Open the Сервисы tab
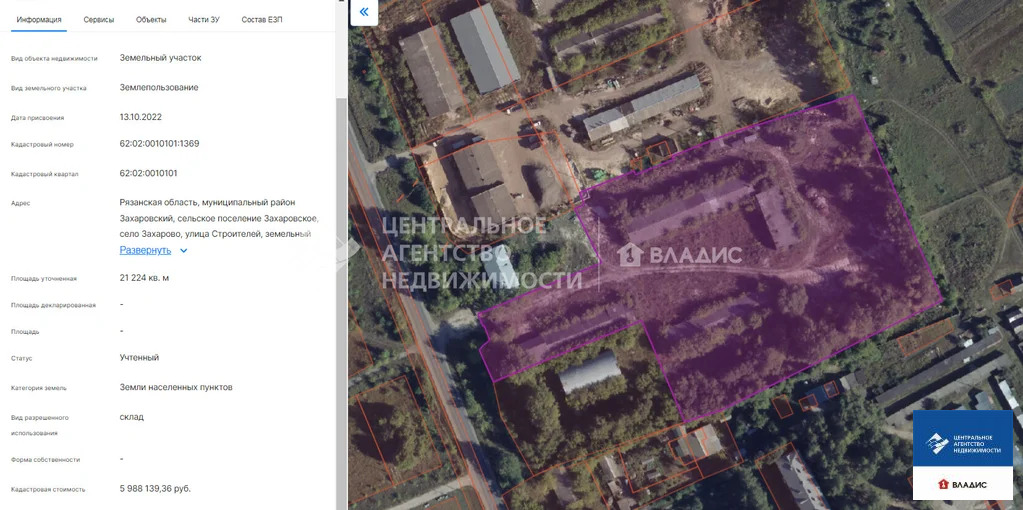 click(x=99, y=20)
